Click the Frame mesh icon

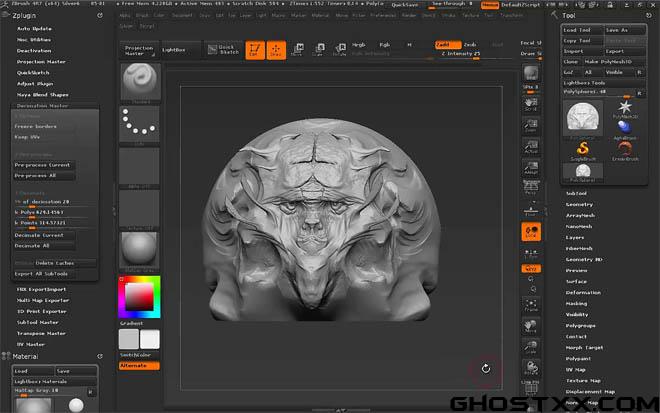click(x=531, y=305)
